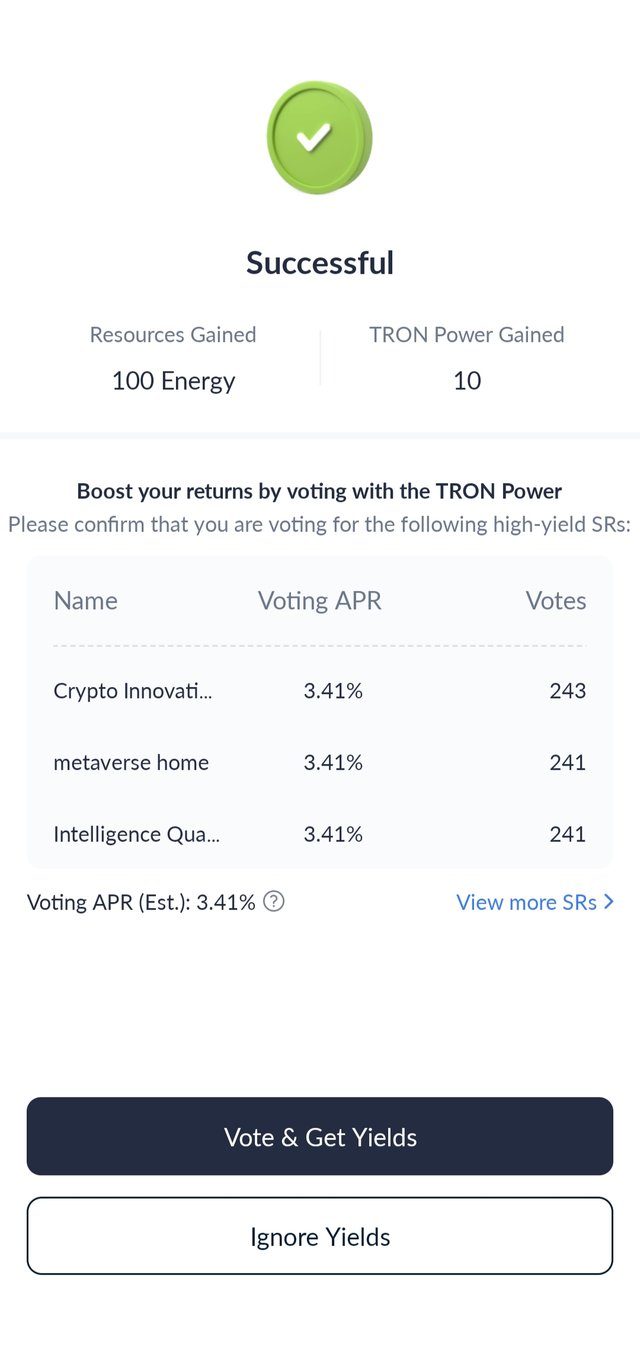Click the Voting APR (Est.): 3.41% label
The width and height of the screenshot is (640, 1346).
click(x=141, y=902)
